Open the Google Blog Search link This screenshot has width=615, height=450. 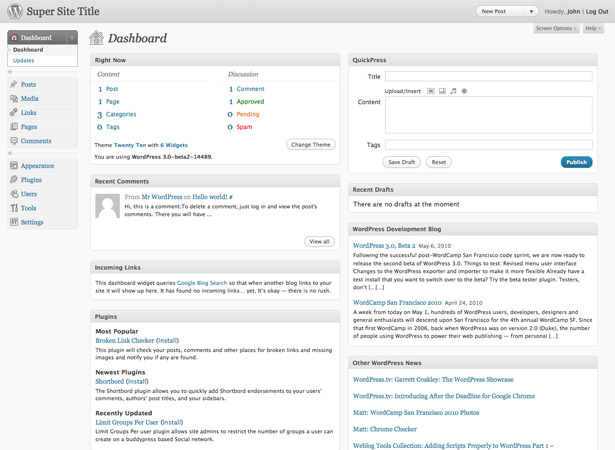point(202,282)
